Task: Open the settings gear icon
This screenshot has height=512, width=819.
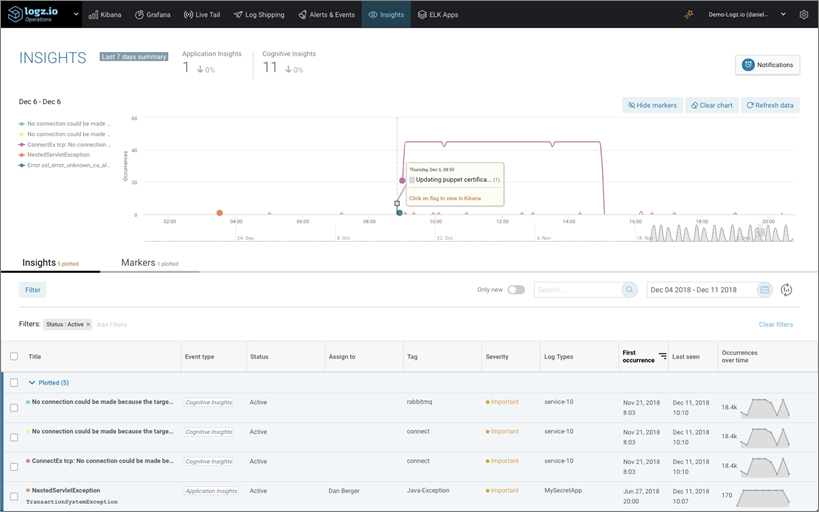Action: 804,15
